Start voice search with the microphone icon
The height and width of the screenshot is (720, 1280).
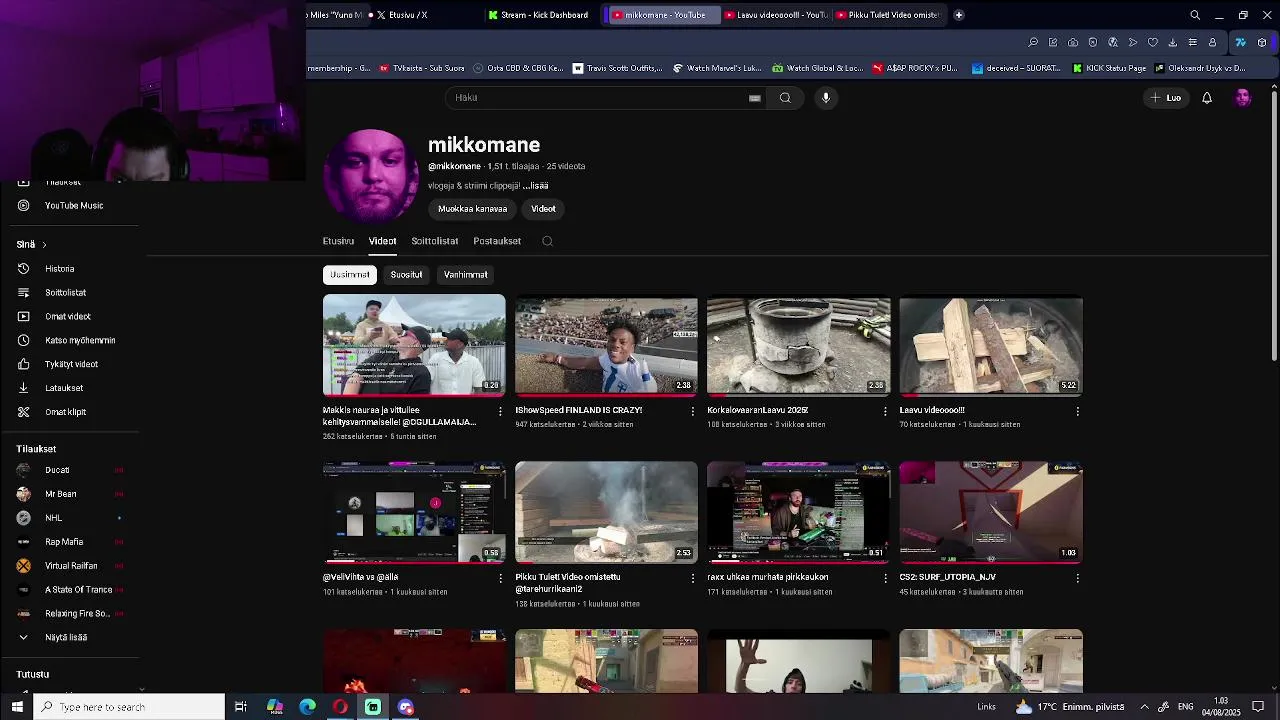point(826,97)
